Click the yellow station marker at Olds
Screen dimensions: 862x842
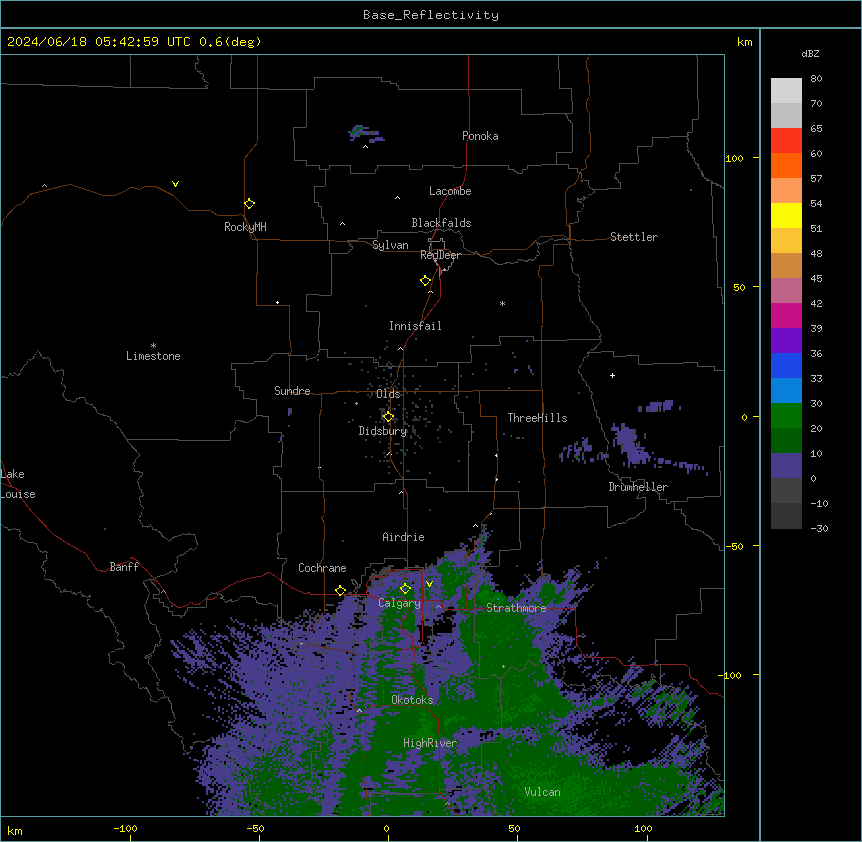click(388, 416)
